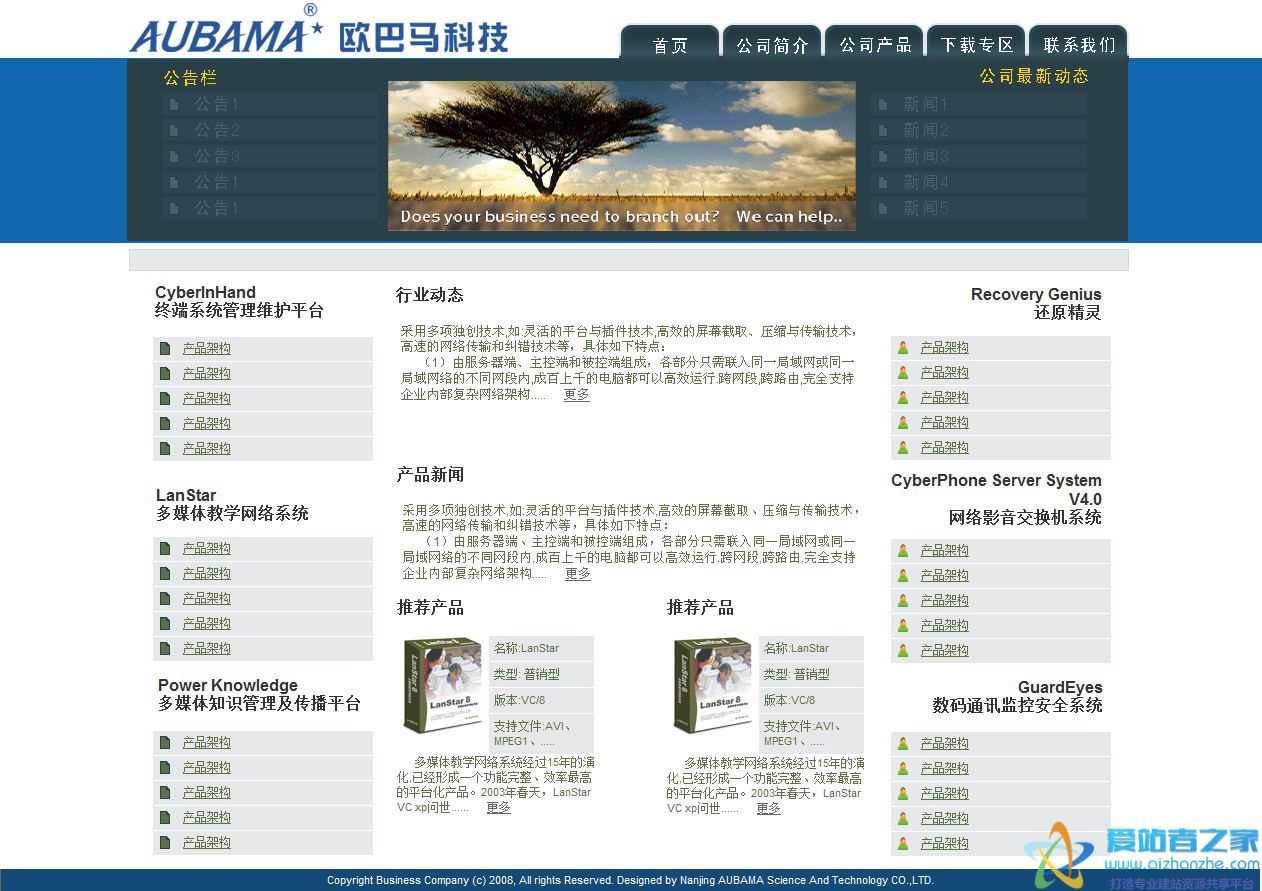The height and width of the screenshot is (891, 1262).
Task: Open the 首页 navigation tab
Action: 670,45
